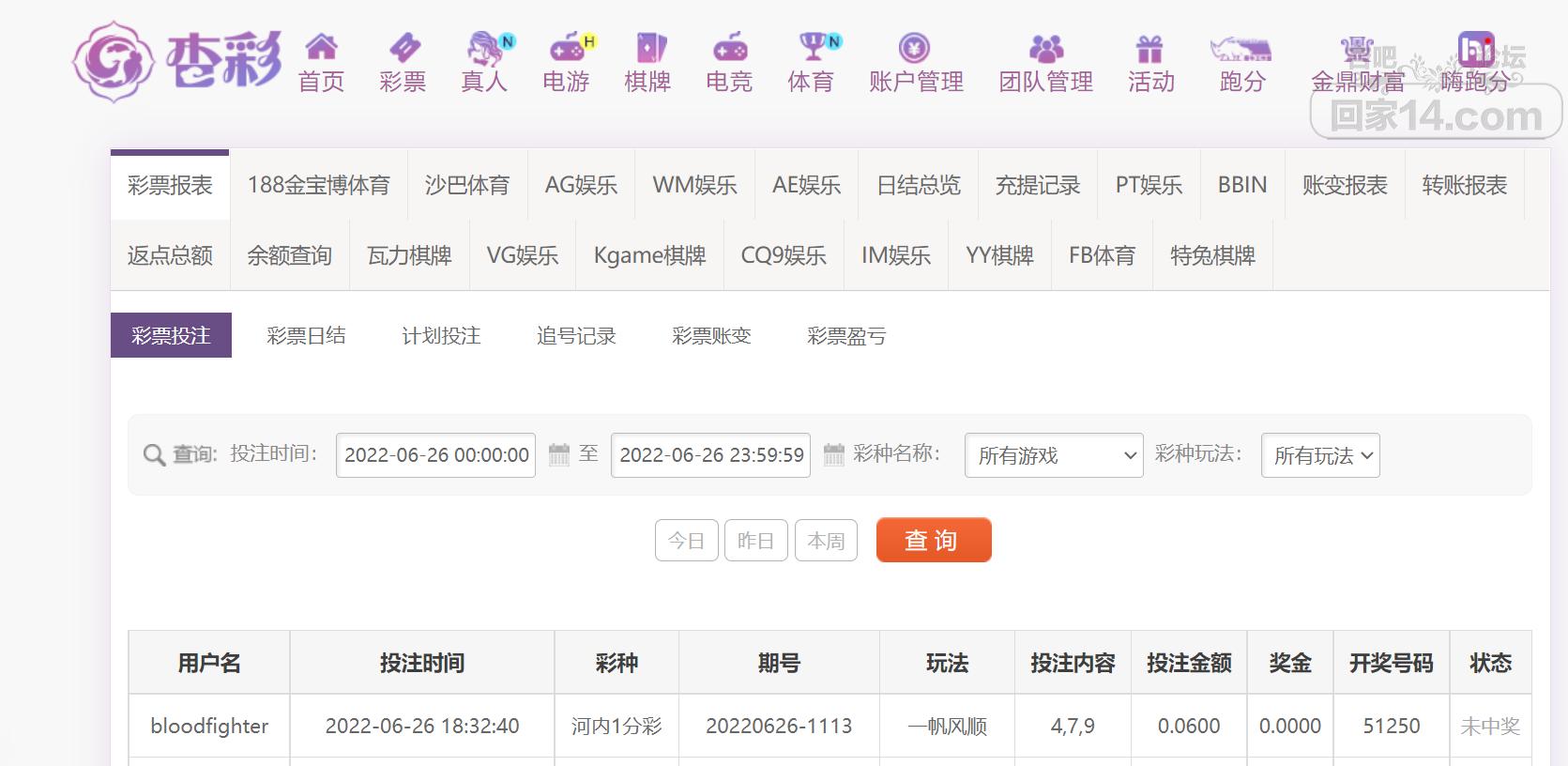The width and height of the screenshot is (1568, 766).
Task: Show the 计划投注 sub-tab
Action: [441, 335]
